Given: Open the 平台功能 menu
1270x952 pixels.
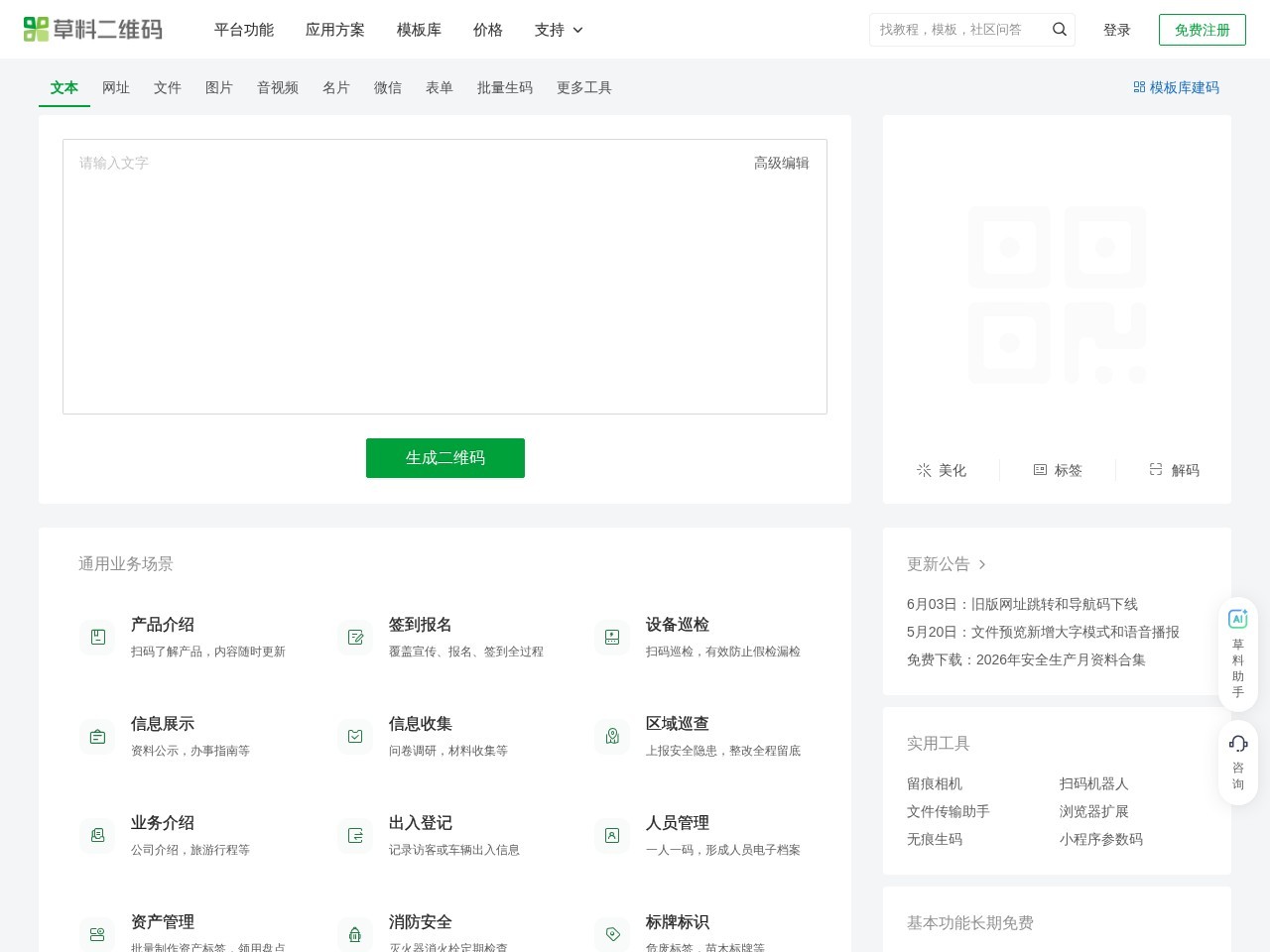Looking at the screenshot, I should coord(244,30).
